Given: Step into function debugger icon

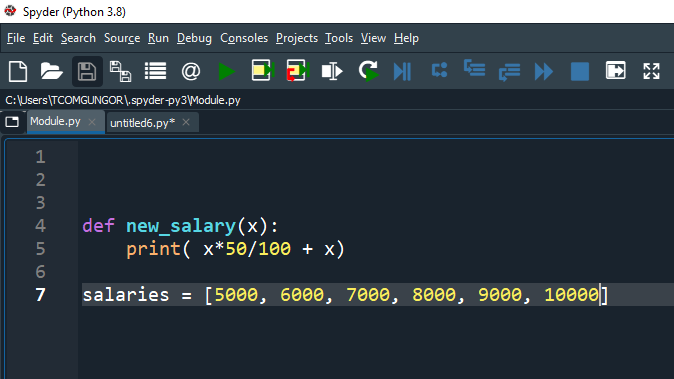Looking at the screenshot, I should (x=475, y=69).
